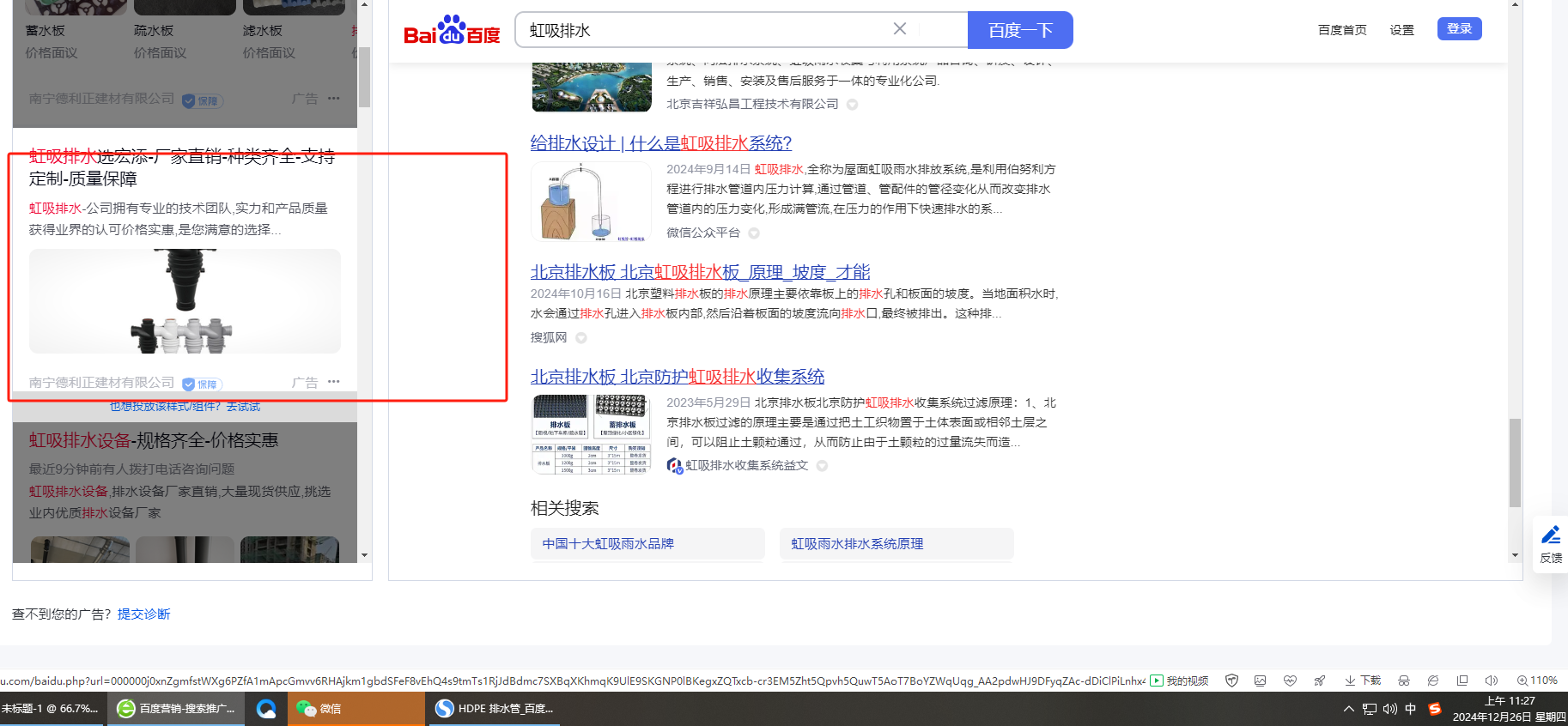Click the picture icon in status bar

[x=1260, y=681]
